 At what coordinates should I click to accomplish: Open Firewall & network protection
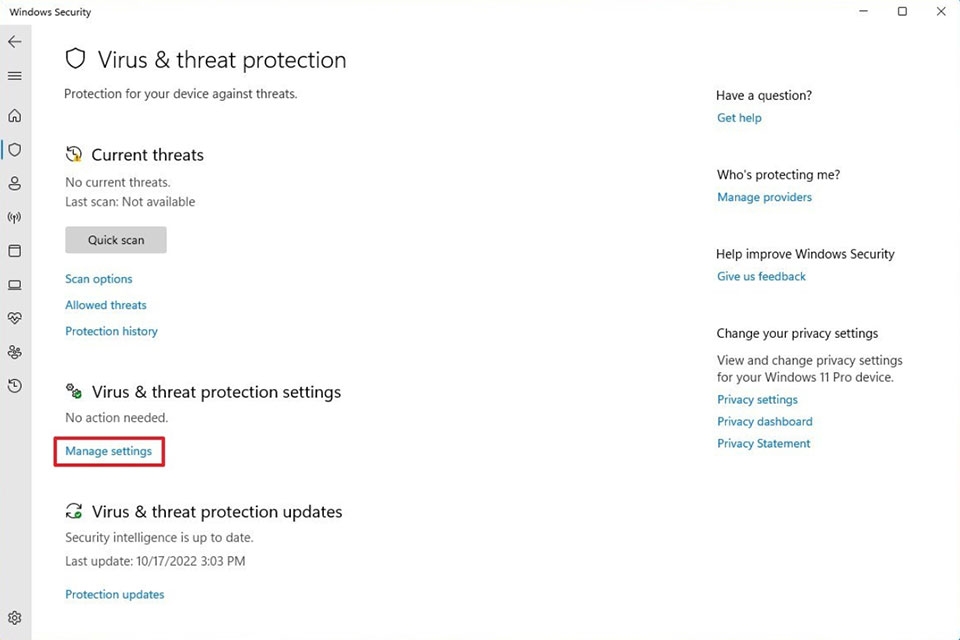[14, 217]
